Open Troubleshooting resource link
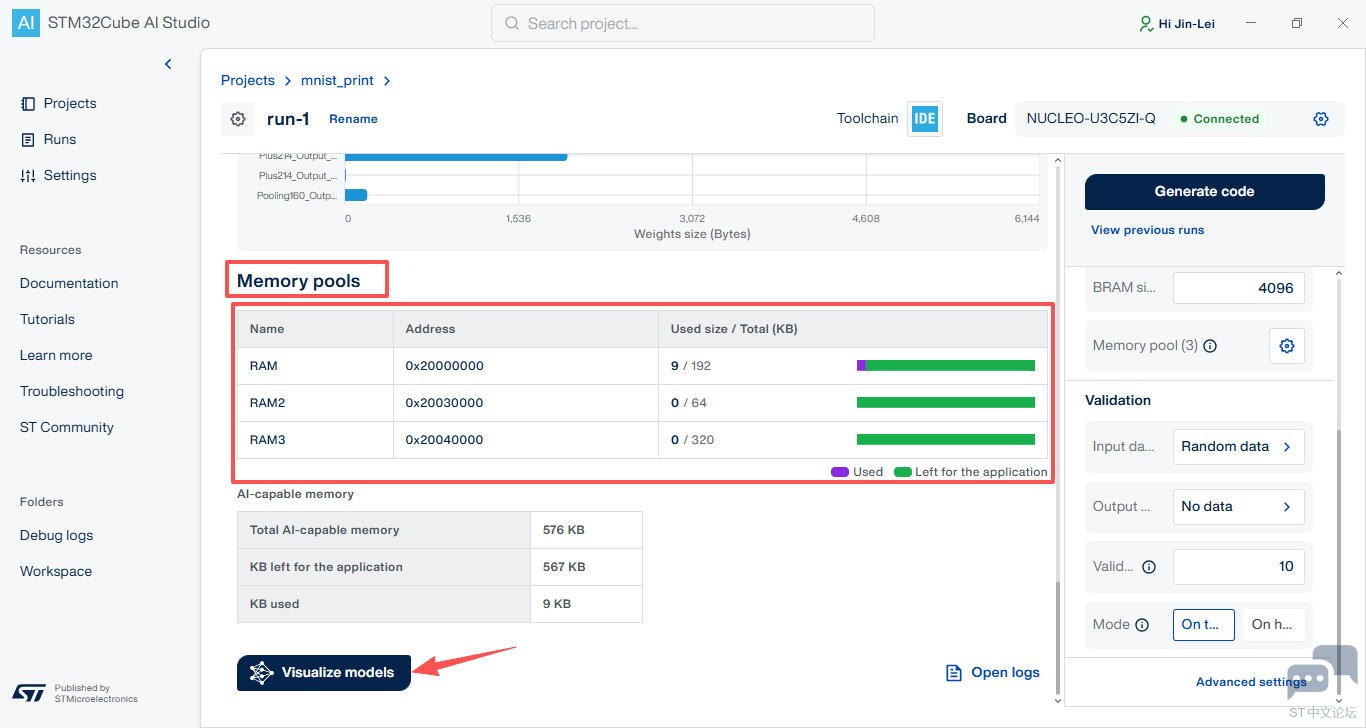Image resolution: width=1366 pixels, height=728 pixels. coord(72,391)
